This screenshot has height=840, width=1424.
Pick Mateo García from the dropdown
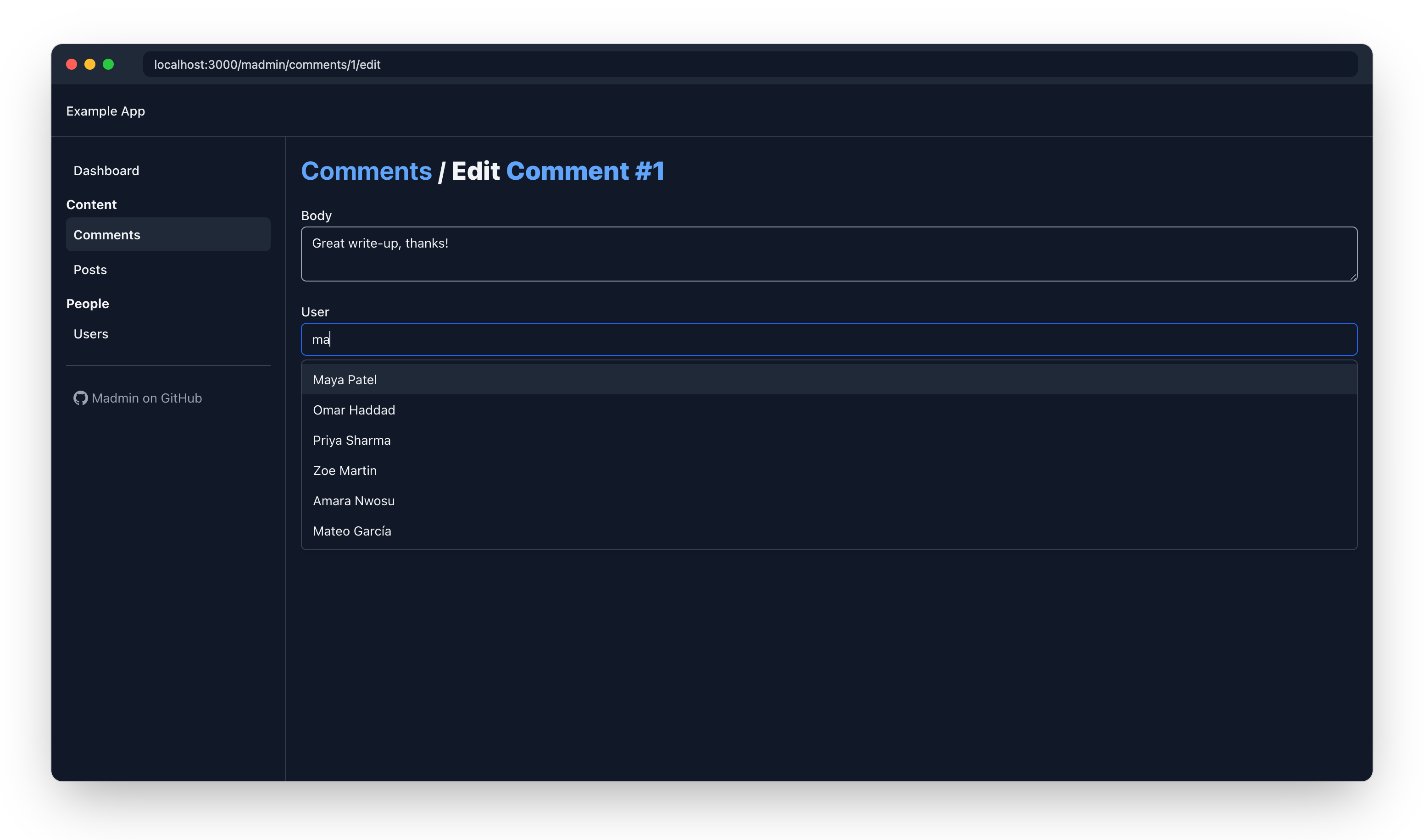pos(829,531)
